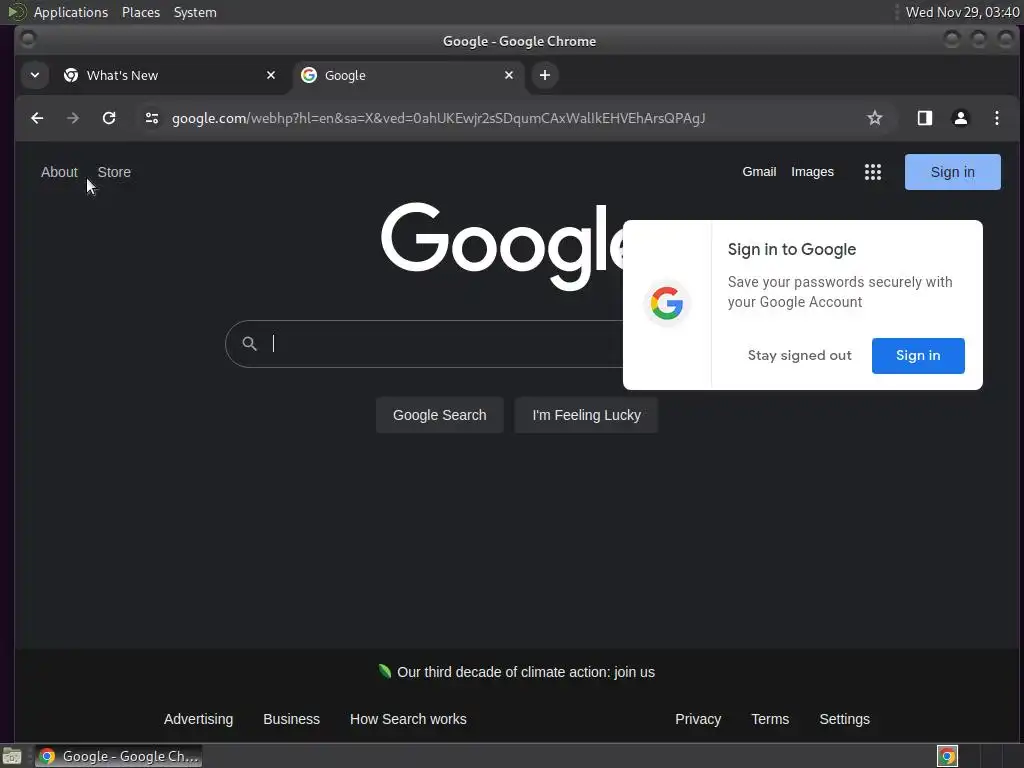This screenshot has width=1024, height=768.
Task: Open the Terms footer link
Action: [x=770, y=719]
